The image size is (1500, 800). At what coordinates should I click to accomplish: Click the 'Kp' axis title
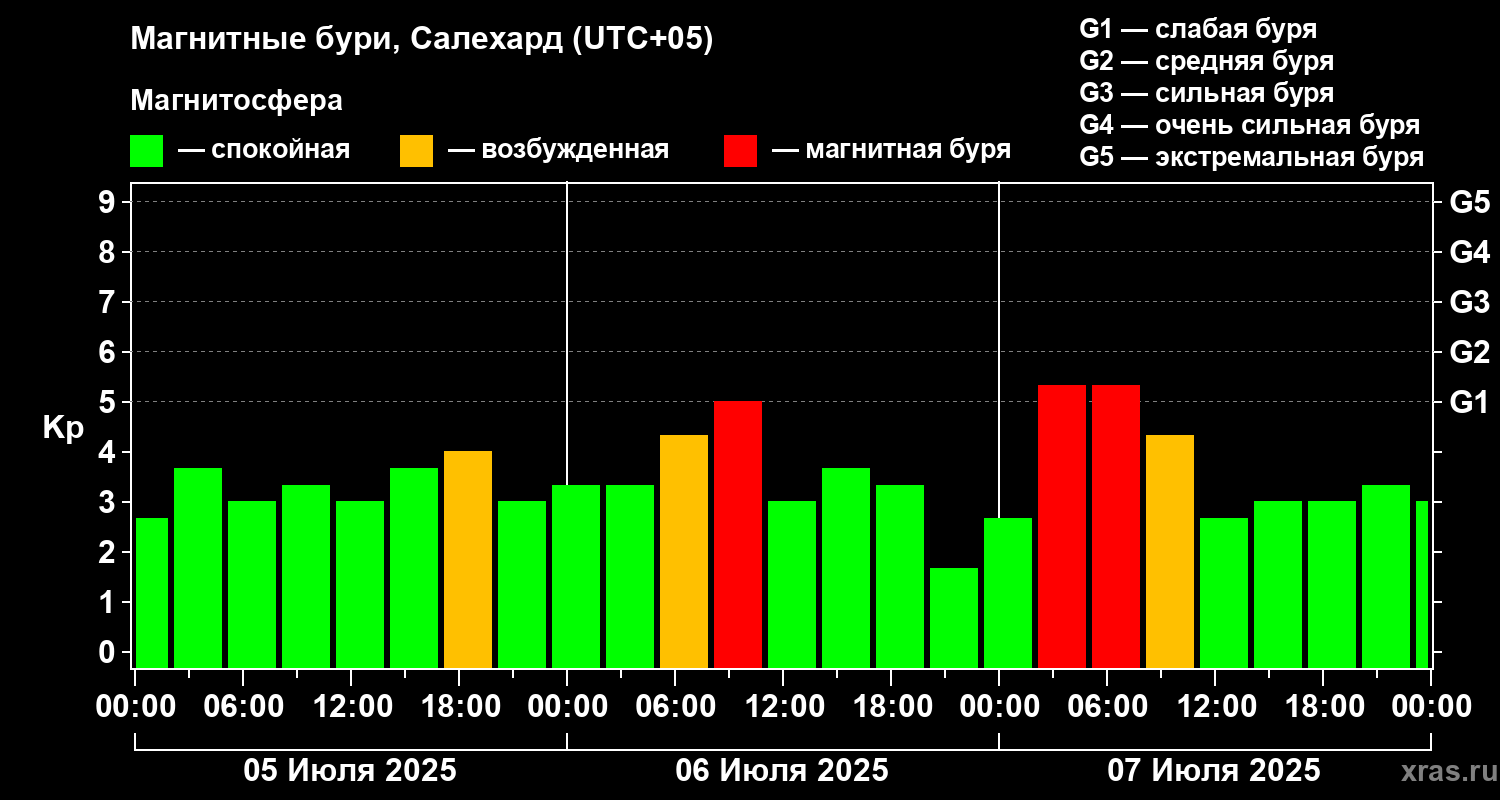pos(63,427)
